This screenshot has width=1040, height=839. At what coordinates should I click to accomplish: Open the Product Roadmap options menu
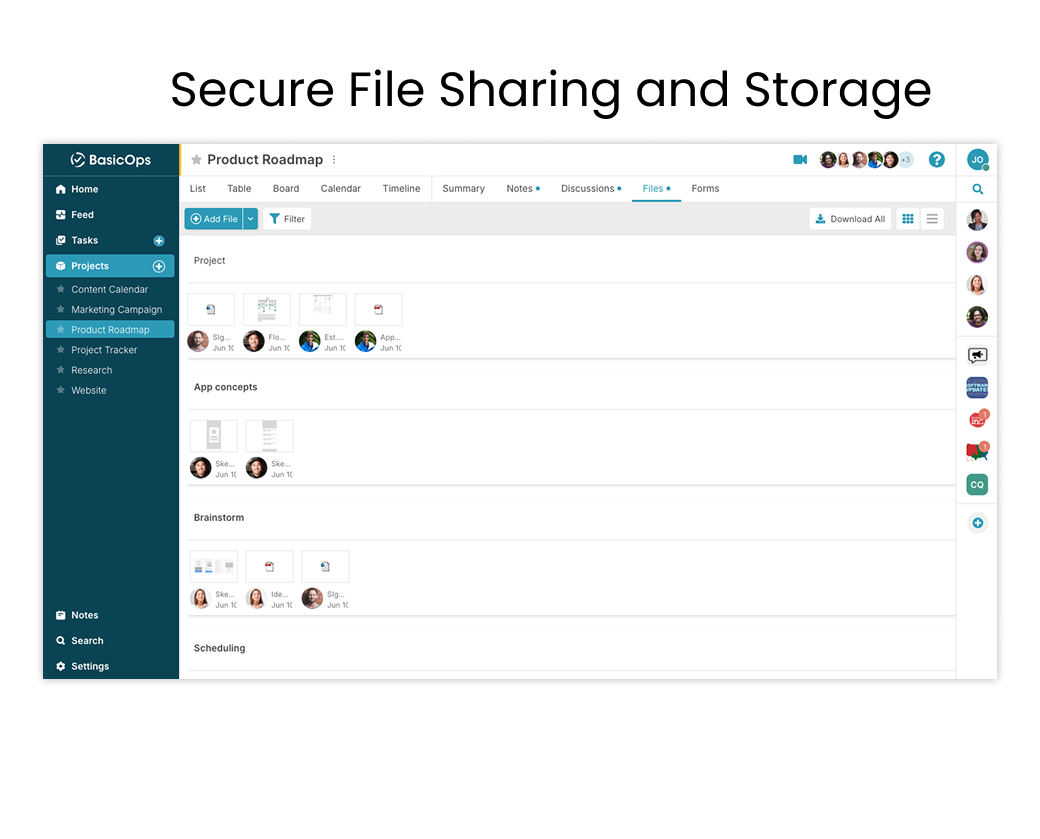pos(334,160)
